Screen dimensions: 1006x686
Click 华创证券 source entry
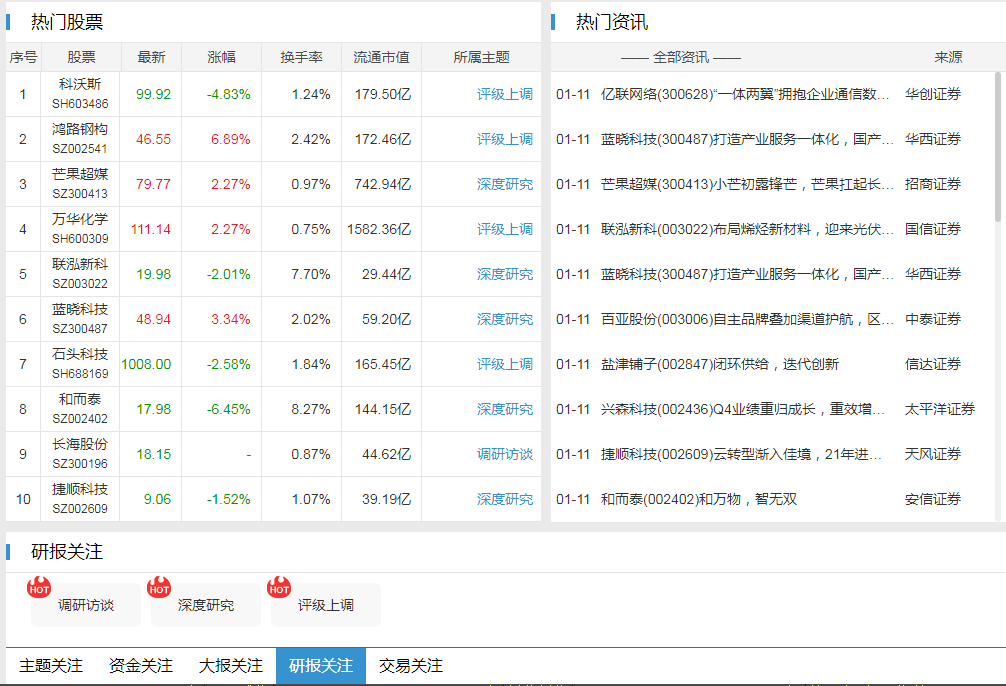933,94
